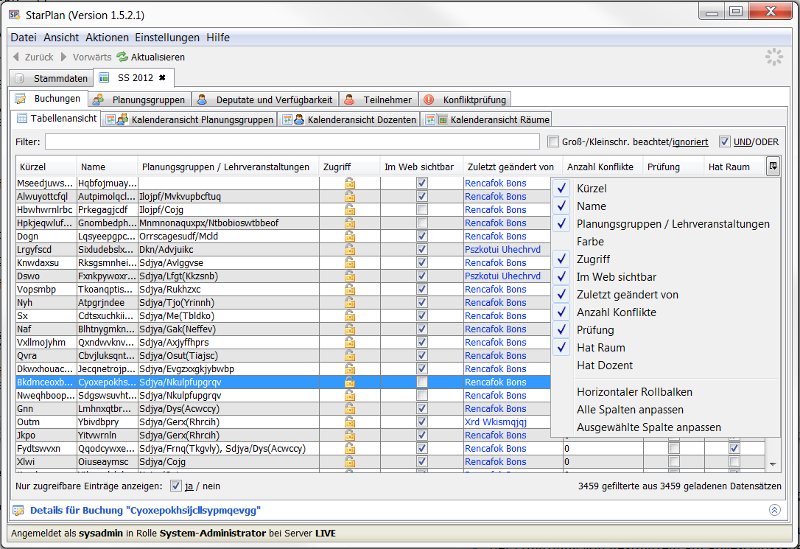Close the SS 2012 tab
800x549 pixels.
click(162, 78)
